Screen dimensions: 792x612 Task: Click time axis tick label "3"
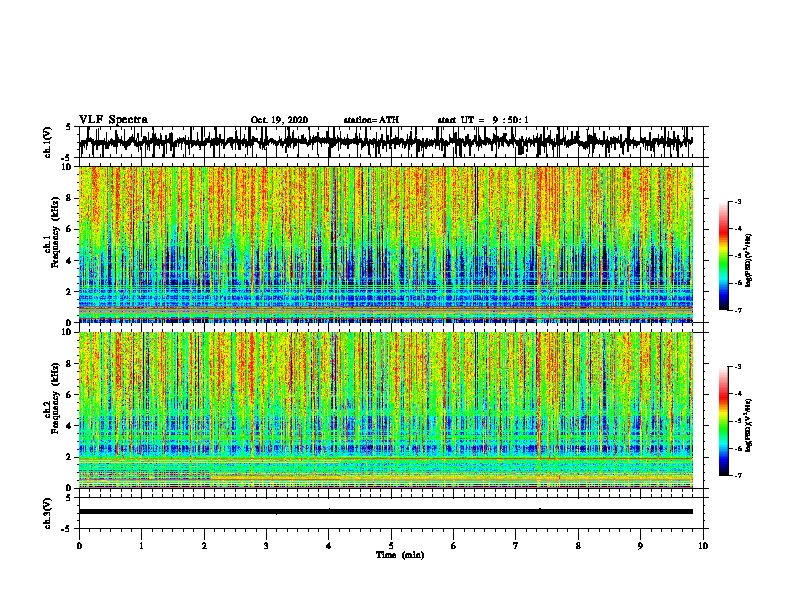[x=266, y=546]
